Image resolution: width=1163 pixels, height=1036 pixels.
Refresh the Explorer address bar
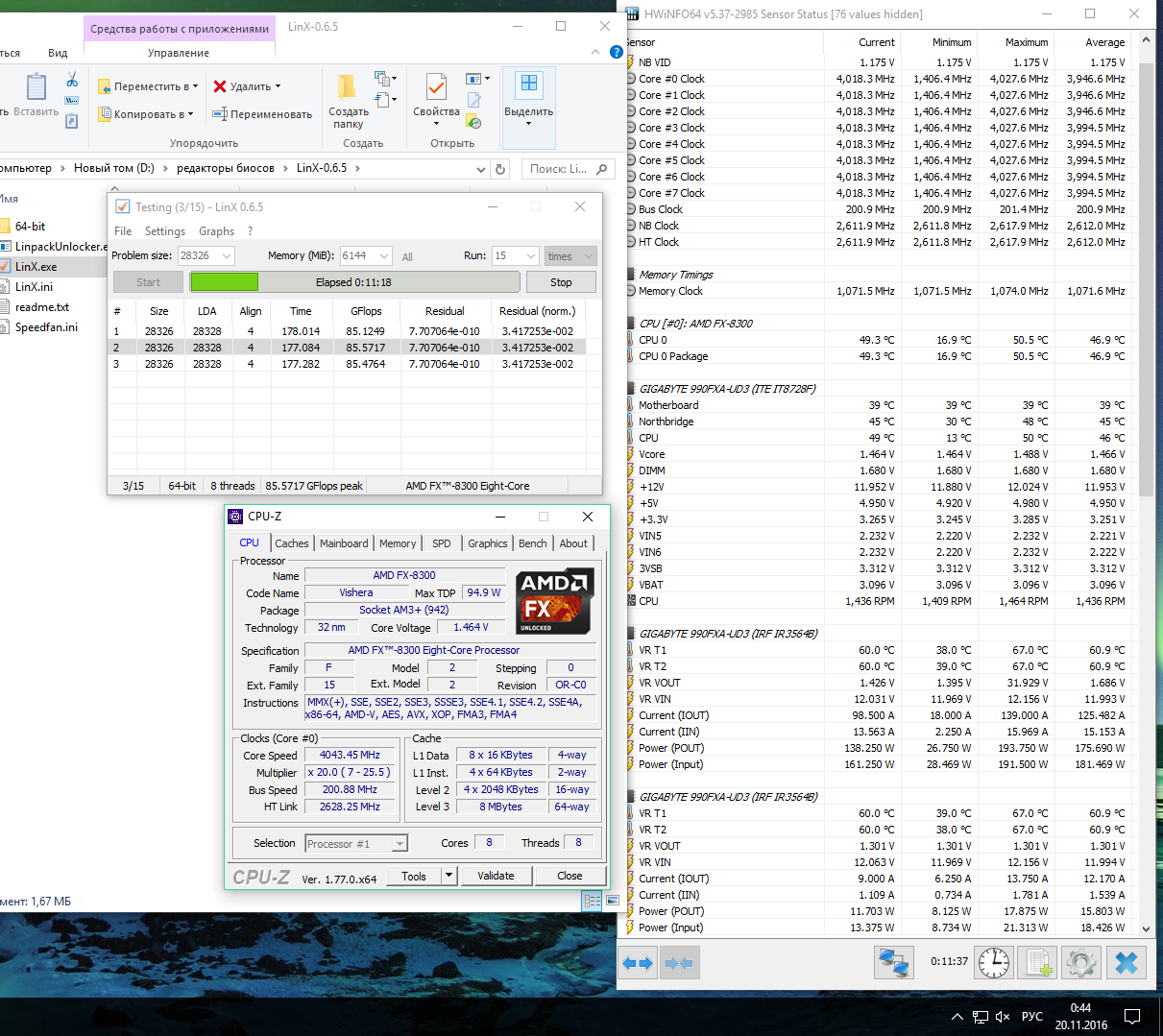(500, 169)
